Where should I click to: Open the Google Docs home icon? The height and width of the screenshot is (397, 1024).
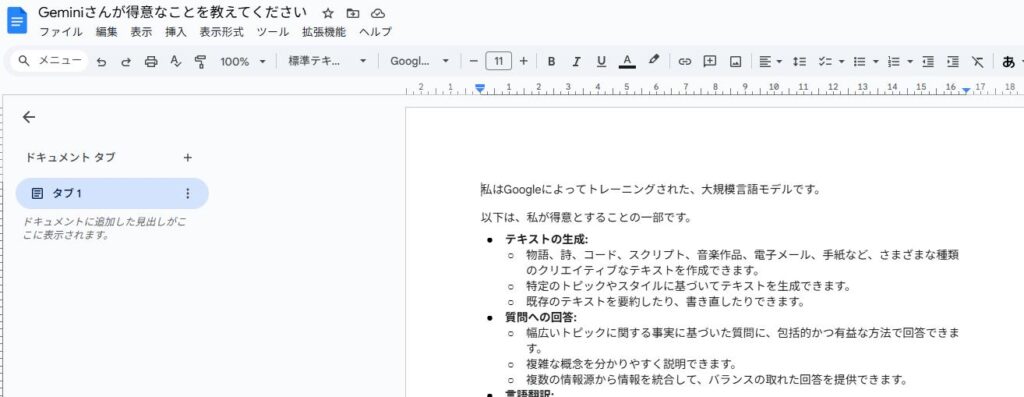[x=16, y=20]
